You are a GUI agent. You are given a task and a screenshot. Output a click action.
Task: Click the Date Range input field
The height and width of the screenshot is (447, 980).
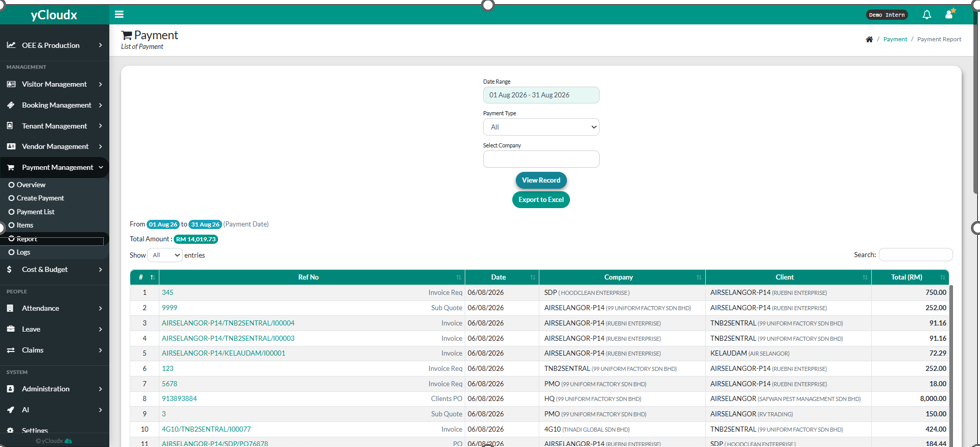pos(541,95)
